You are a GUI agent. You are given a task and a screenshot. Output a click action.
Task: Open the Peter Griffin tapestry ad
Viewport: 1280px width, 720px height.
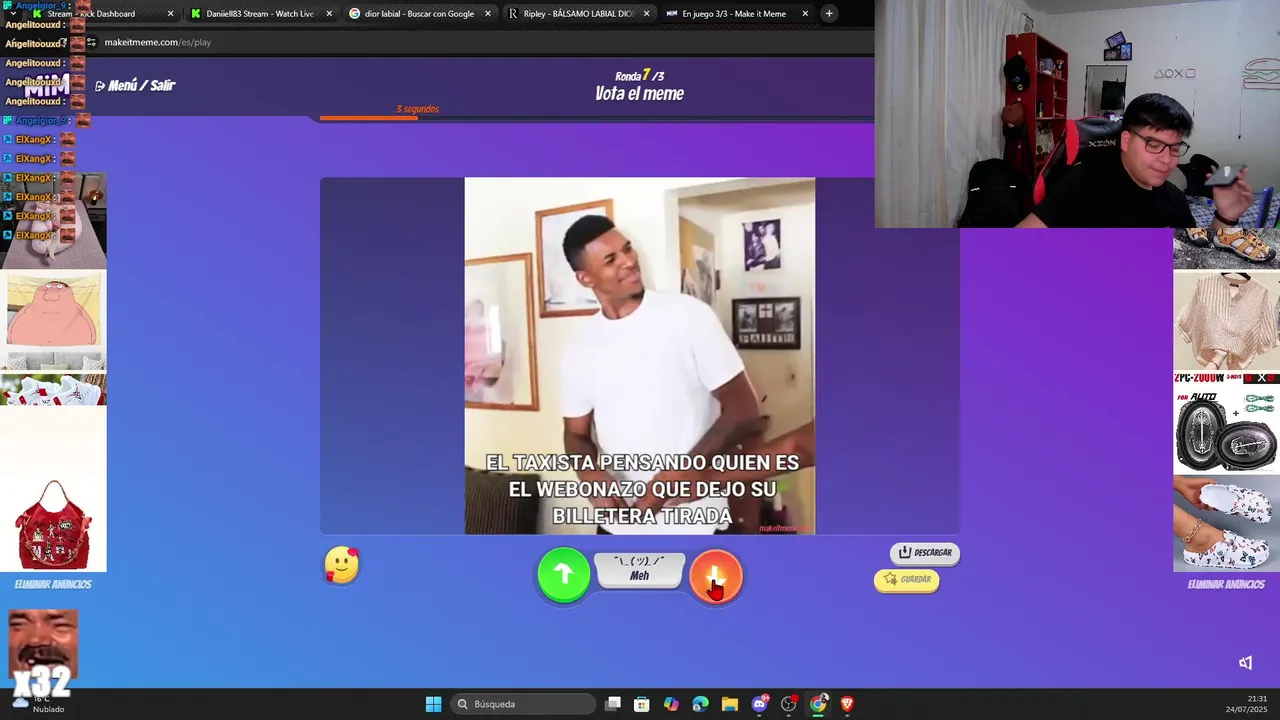point(53,320)
